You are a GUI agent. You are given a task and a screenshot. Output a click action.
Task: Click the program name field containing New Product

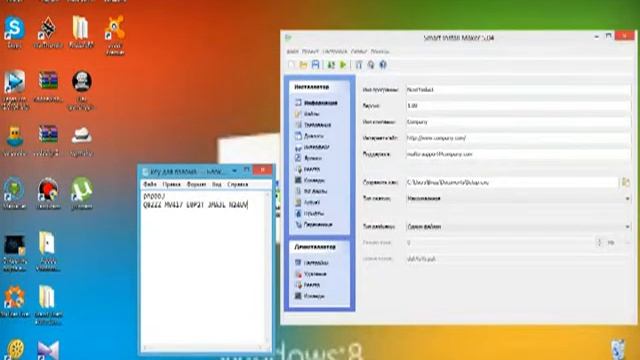pos(518,89)
